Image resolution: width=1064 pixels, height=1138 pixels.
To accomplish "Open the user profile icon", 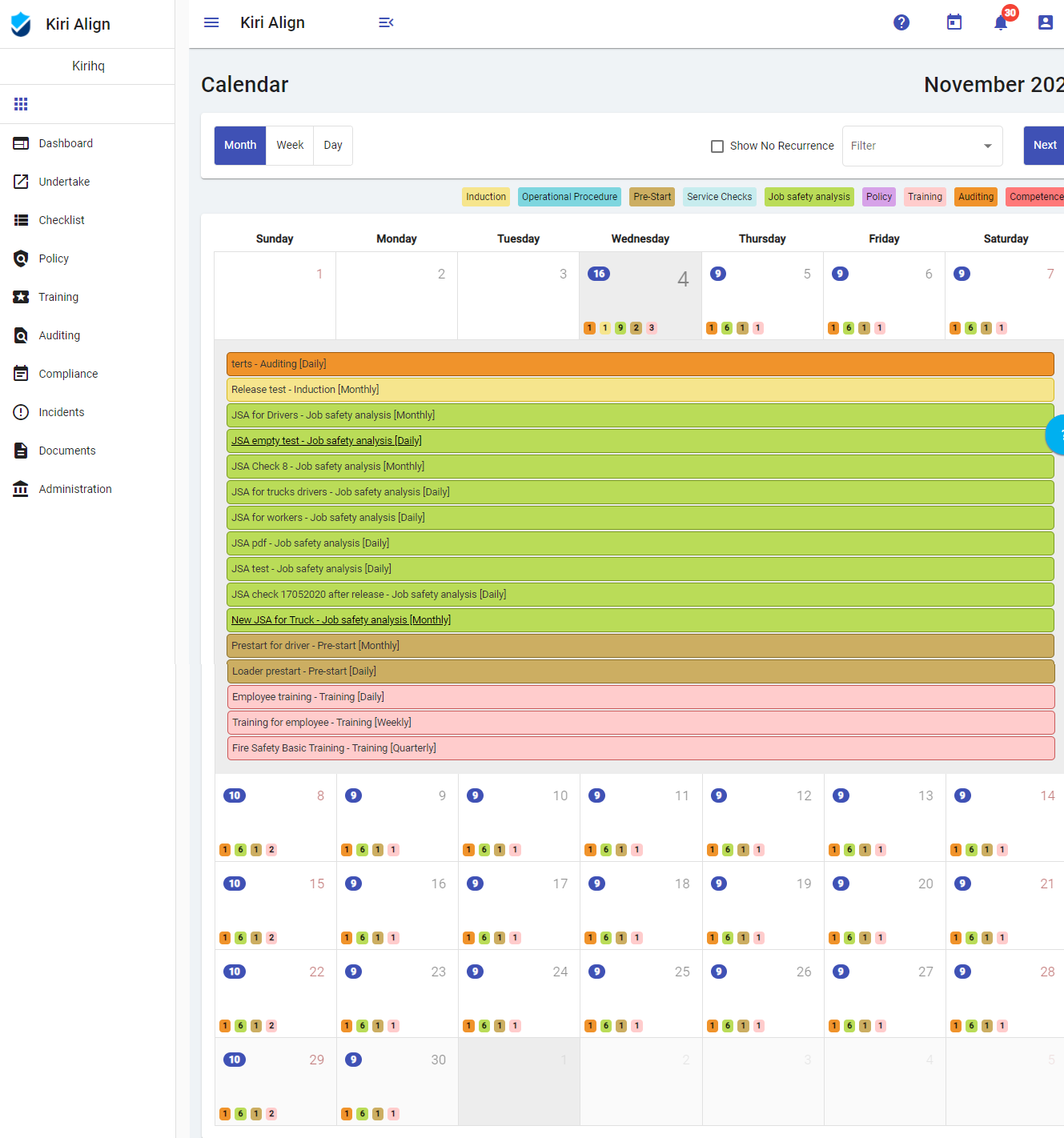I will coord(1046,22).
